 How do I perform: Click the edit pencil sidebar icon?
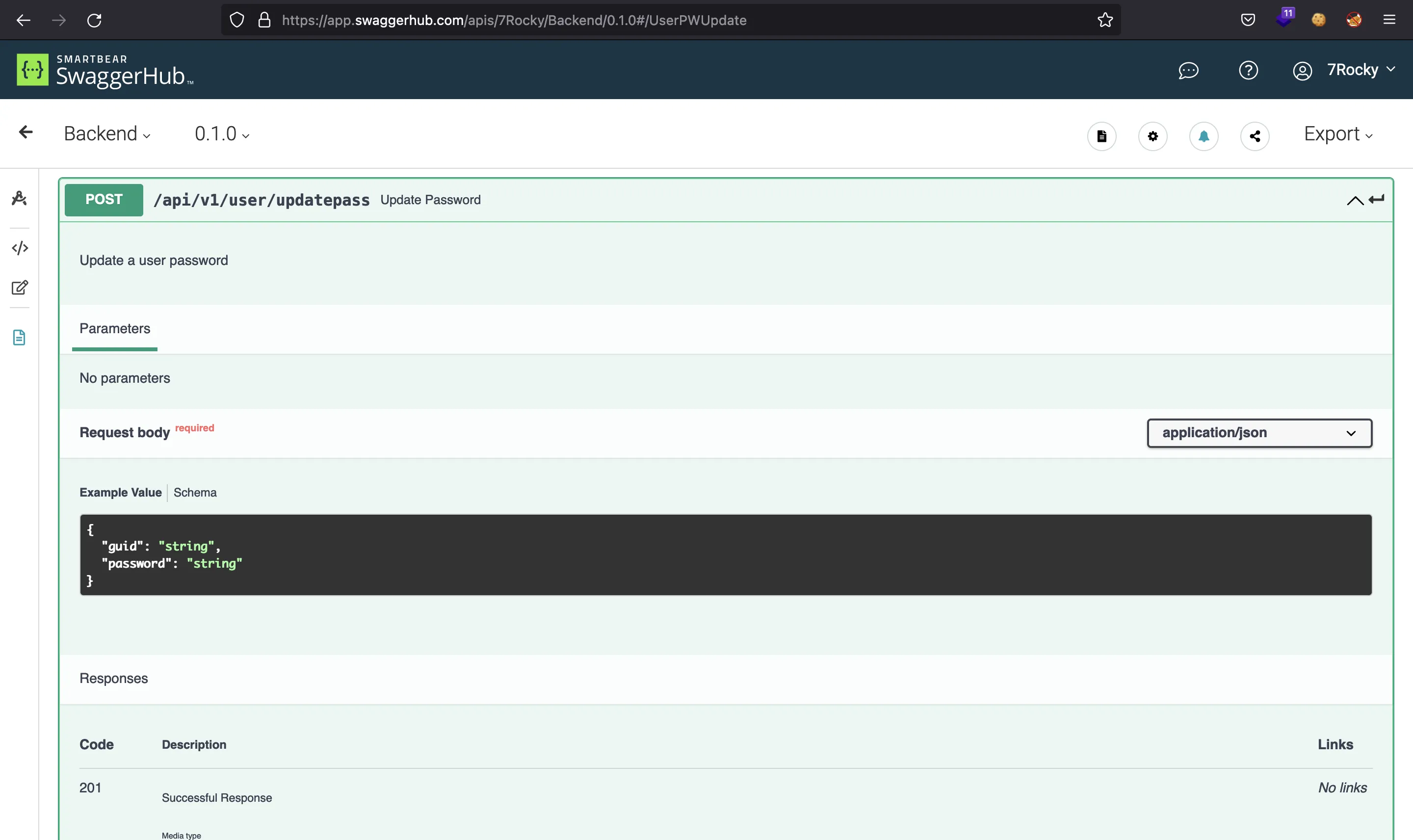pos(20,288)
